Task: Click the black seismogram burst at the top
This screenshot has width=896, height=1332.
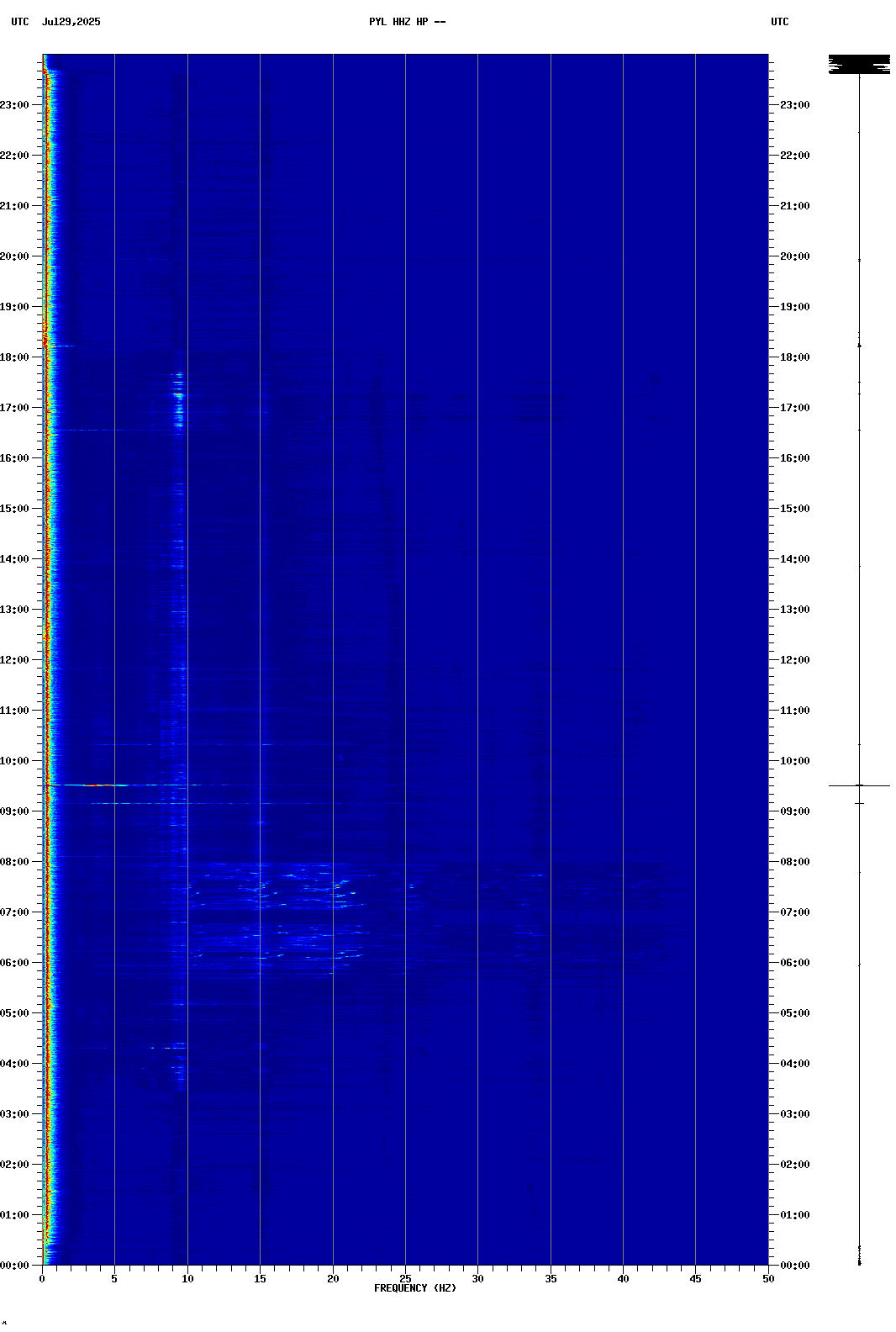Action: point(859,64)
